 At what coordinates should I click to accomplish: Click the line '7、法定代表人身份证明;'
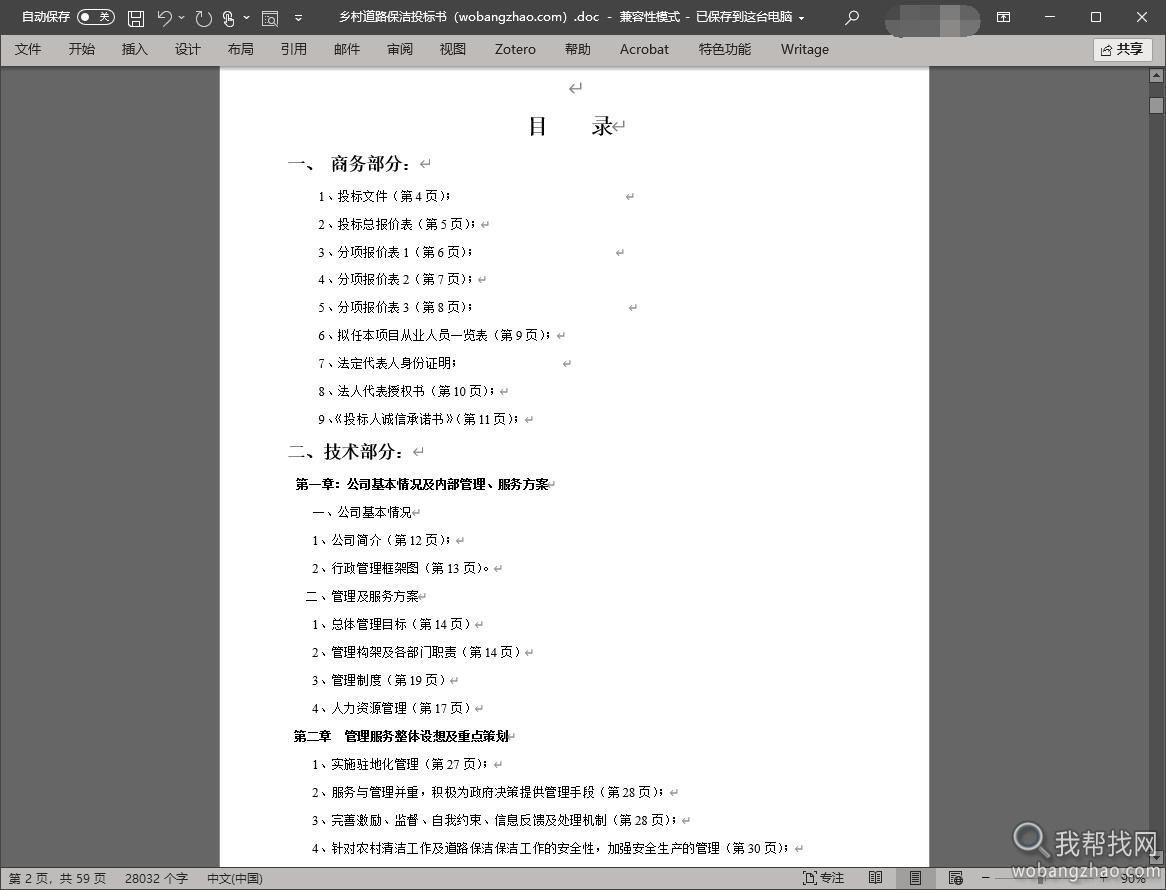click(387, 363)
